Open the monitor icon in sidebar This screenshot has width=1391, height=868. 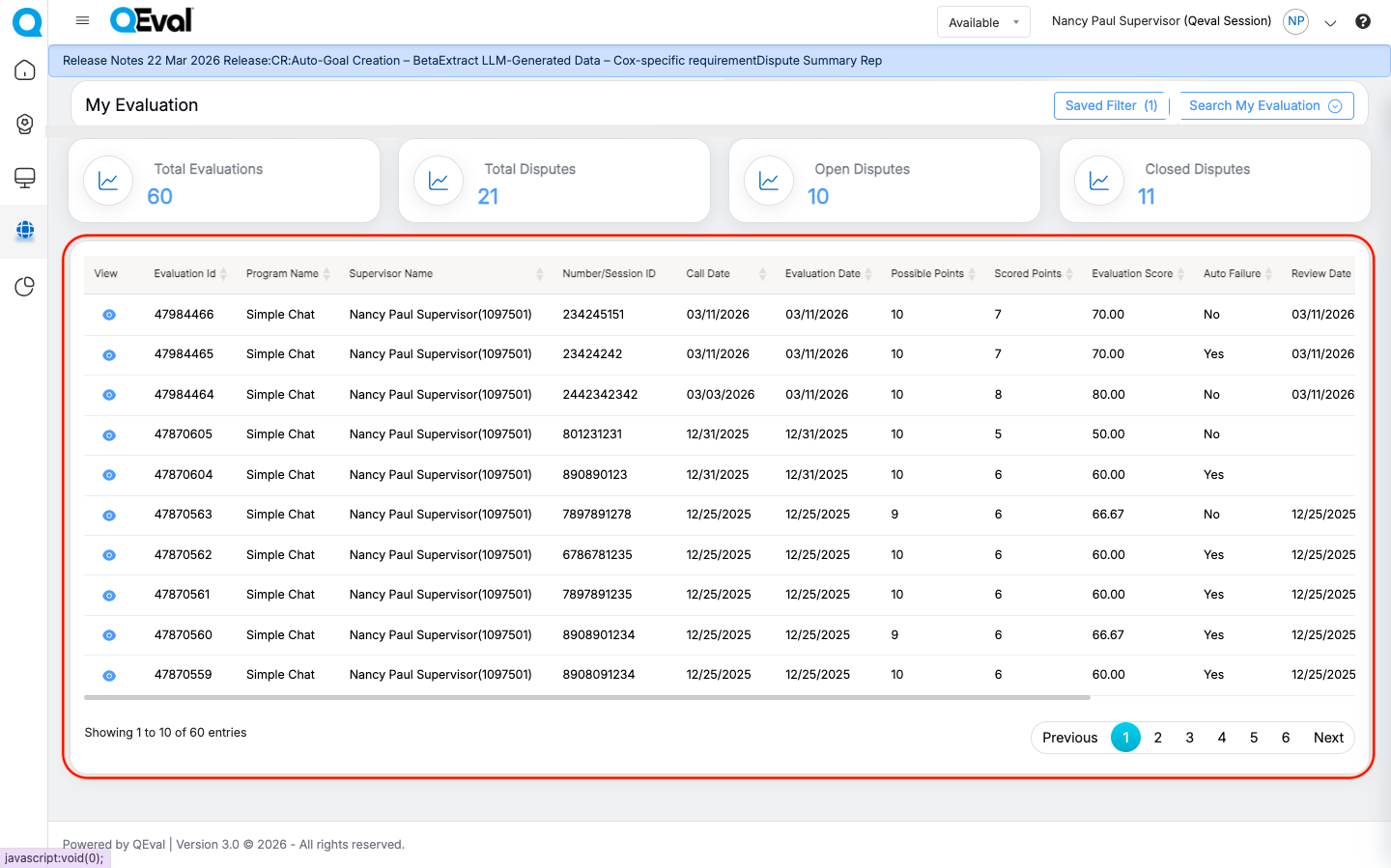pyautogui.click(x=25, y=178)
